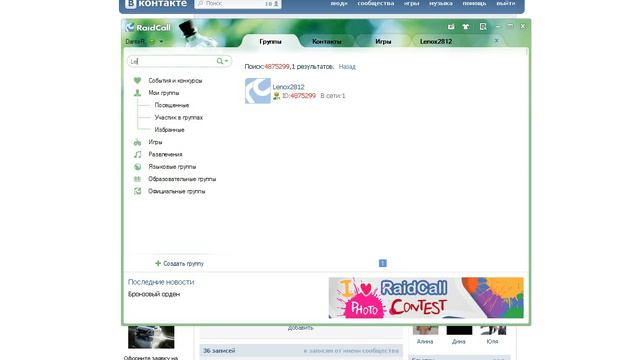Click the globe icon beside Языковые группы

(x=138, y=167)
